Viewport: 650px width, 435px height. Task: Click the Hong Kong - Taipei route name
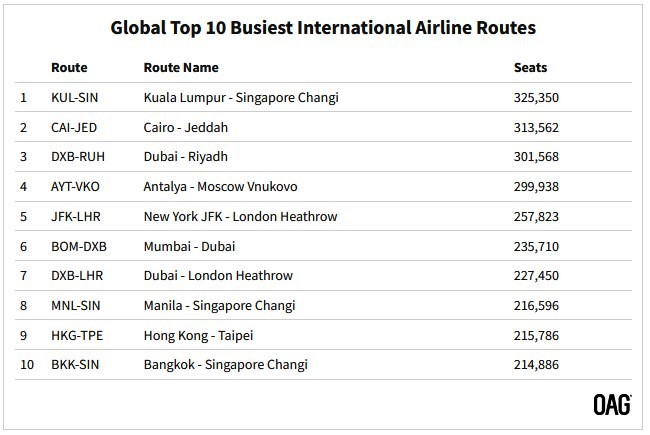click(198, 336)
